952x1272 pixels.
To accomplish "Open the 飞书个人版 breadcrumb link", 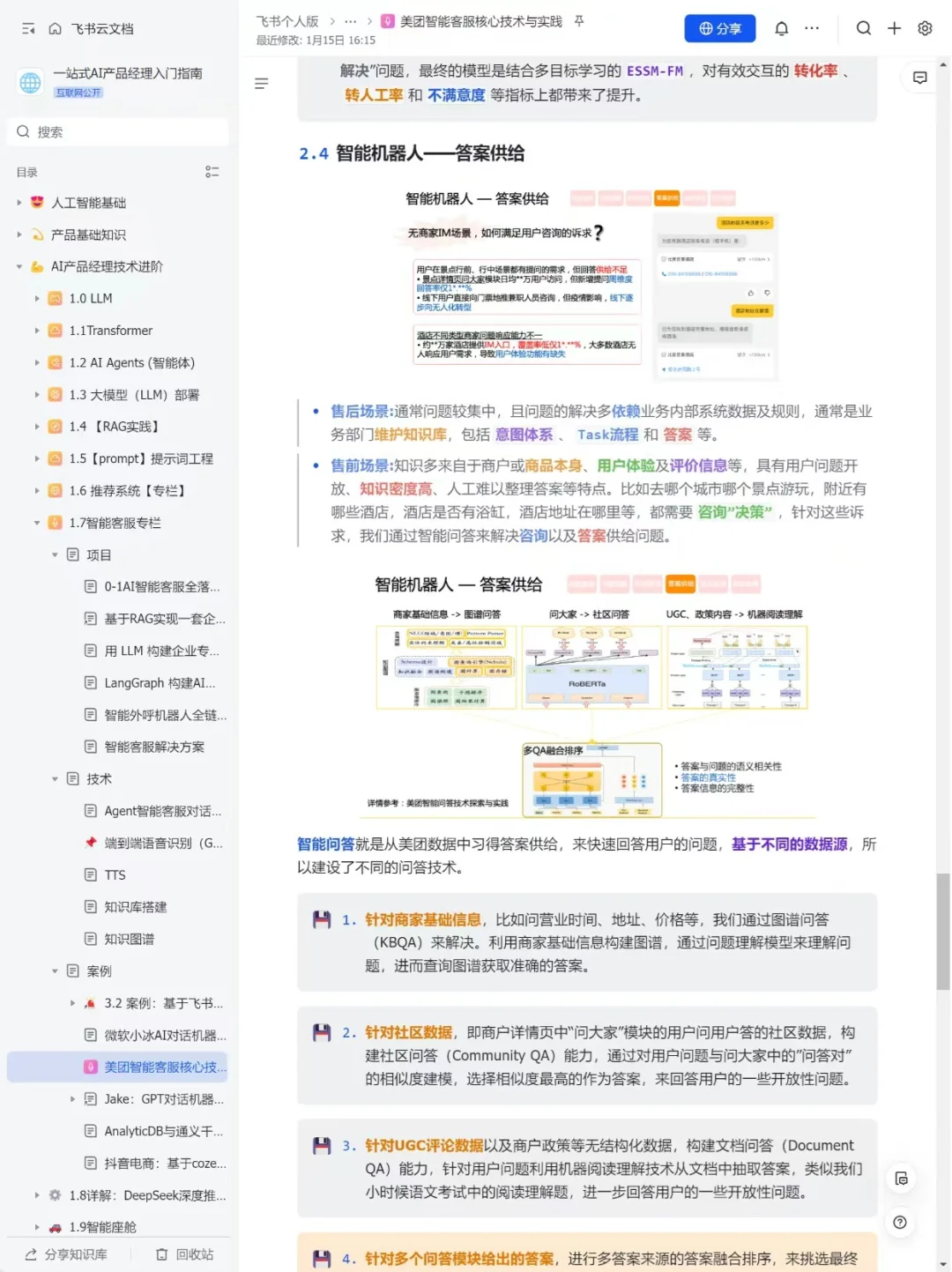I will coord(287,21).
